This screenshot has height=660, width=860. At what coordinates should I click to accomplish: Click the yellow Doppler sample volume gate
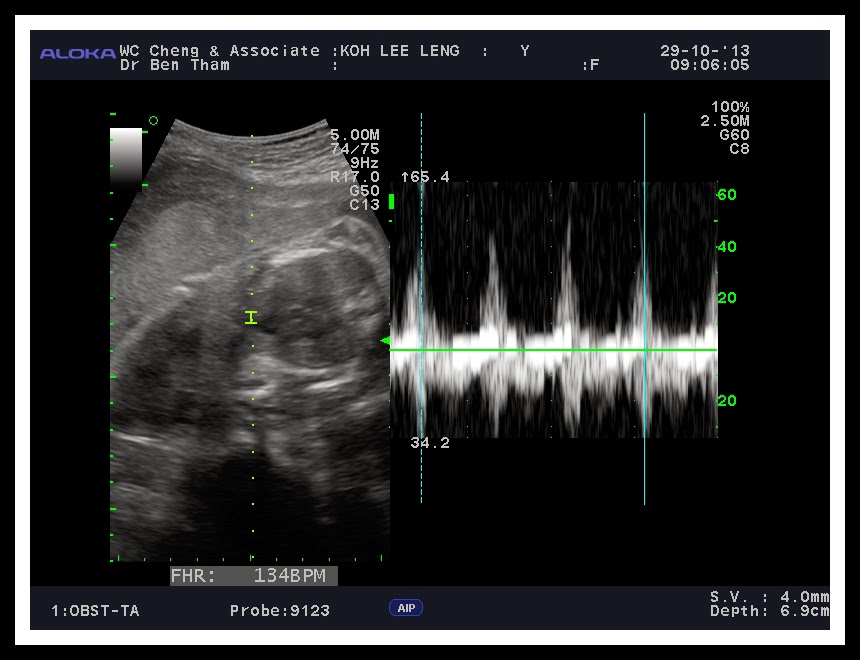click(x=251, y=317)
